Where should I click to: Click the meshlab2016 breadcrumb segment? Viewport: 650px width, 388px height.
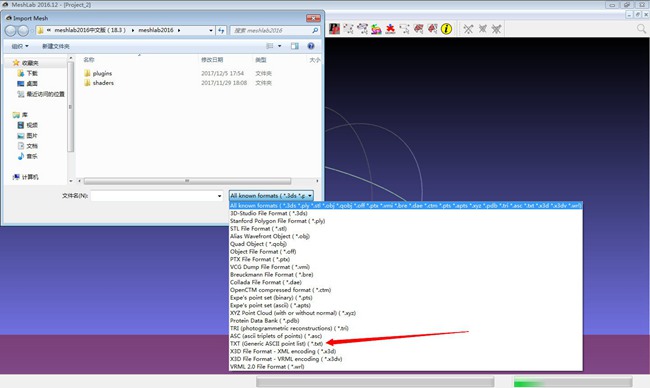pyautogui.click(x=156, y=30)
